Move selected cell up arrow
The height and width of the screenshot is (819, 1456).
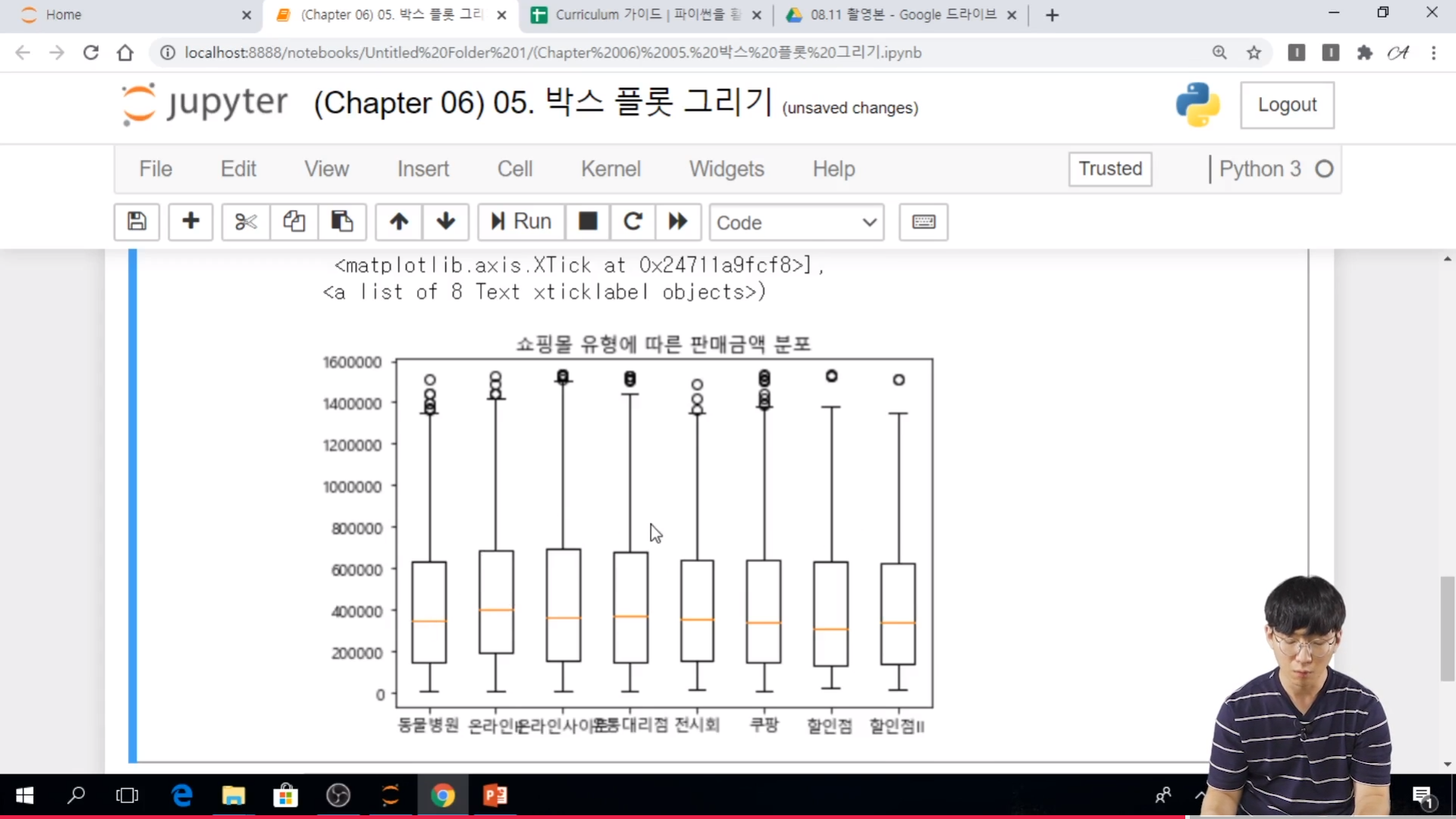click(399, 221)
